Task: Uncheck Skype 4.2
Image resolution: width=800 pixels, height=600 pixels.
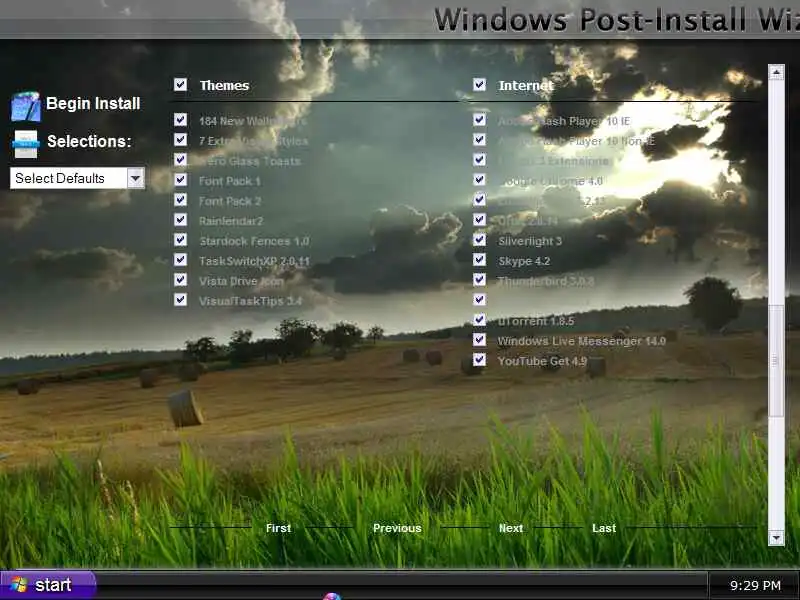Action: pos(479,260)
